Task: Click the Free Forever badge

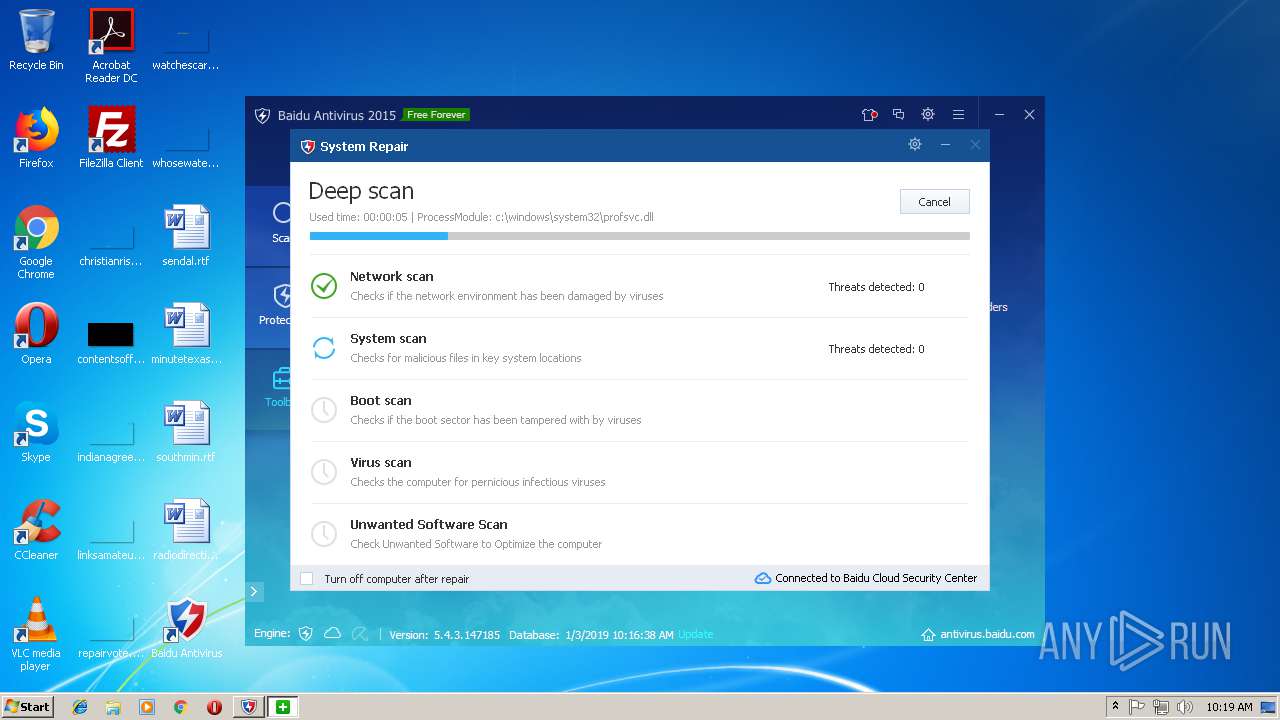Action: (436, 115)
